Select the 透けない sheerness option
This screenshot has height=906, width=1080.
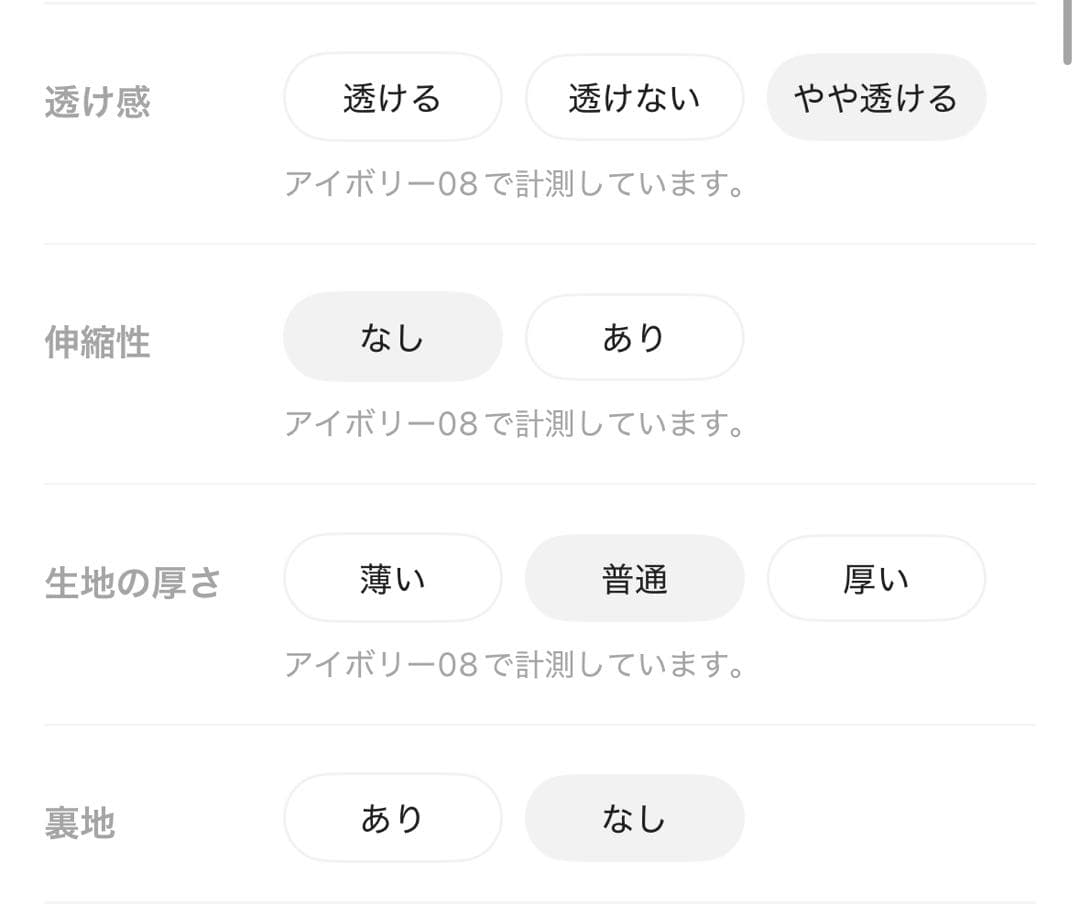pos(634,97)
